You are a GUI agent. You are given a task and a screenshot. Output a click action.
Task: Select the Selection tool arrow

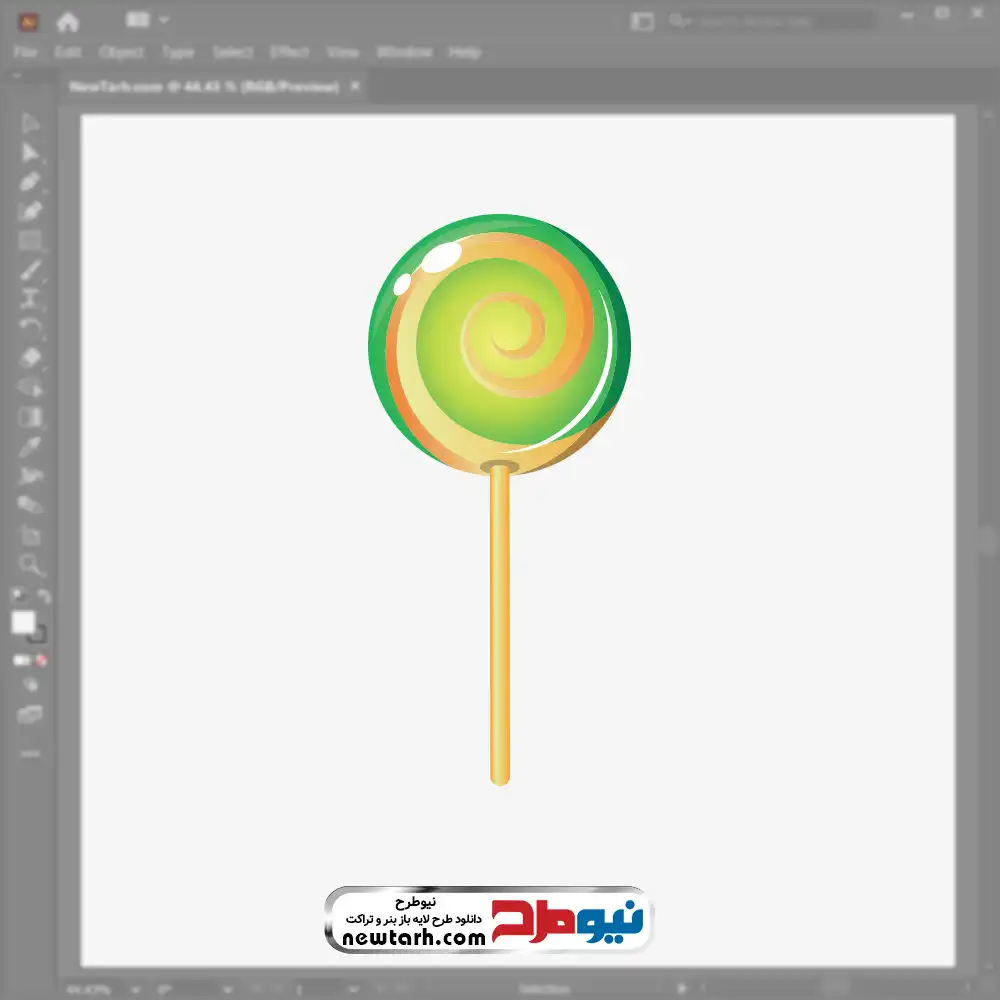pyautogui.click(x=30, y=123)
